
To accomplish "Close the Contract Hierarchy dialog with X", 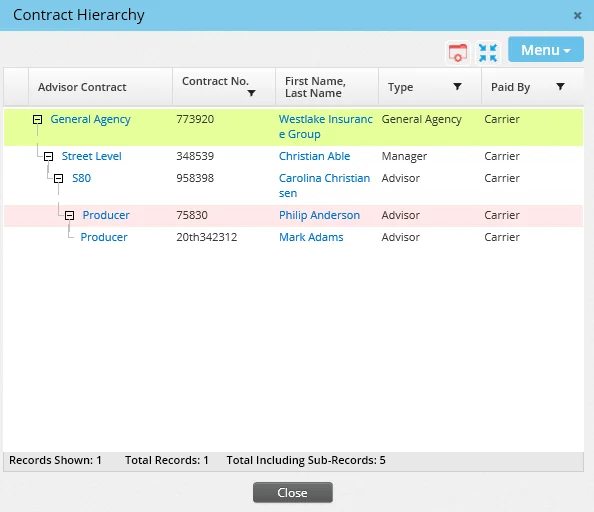I will point(577,15).
